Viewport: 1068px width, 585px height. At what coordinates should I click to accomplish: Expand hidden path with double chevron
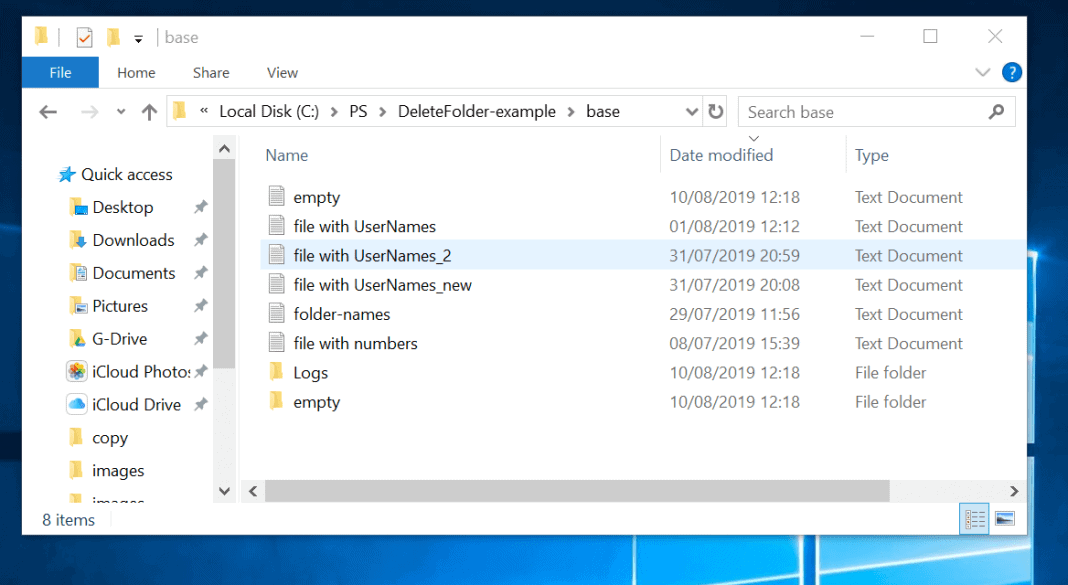pos(204,111)
